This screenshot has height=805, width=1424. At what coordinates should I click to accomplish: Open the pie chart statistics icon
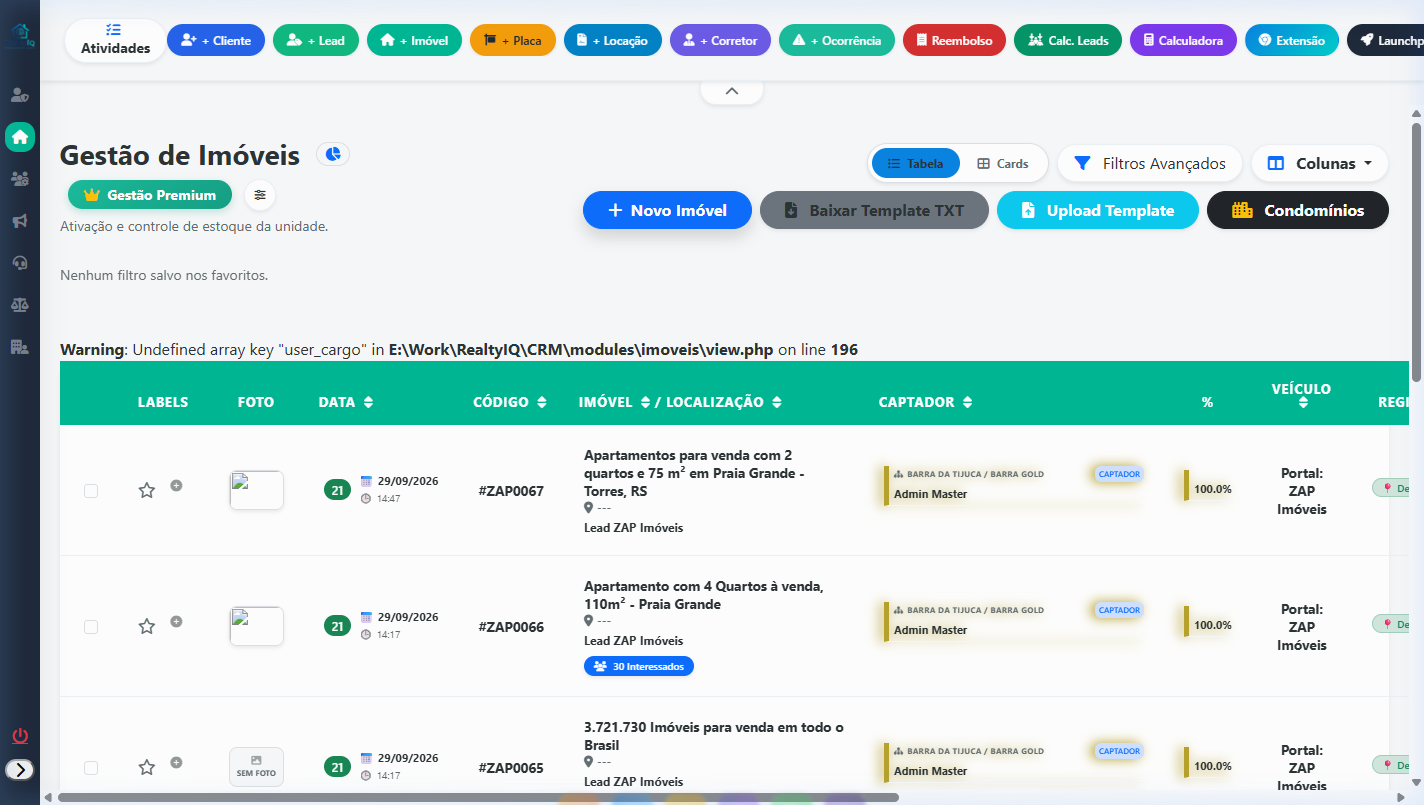click(x=333, y=154)
